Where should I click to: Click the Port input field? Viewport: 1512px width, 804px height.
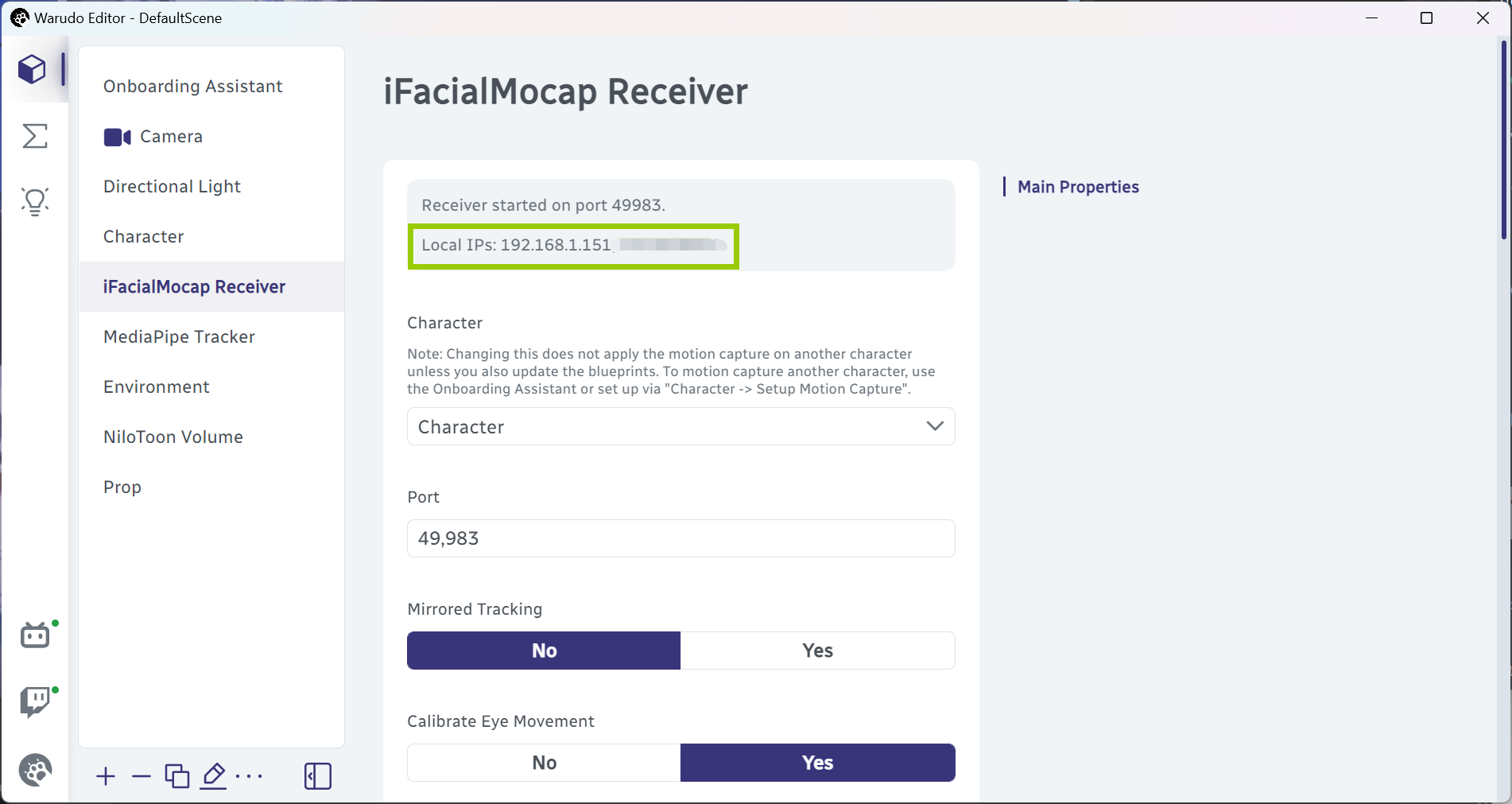[680, 538]
